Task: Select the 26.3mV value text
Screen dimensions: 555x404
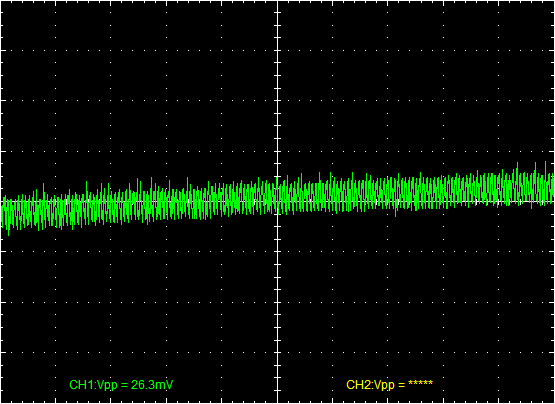Action: tap(152, 385)
